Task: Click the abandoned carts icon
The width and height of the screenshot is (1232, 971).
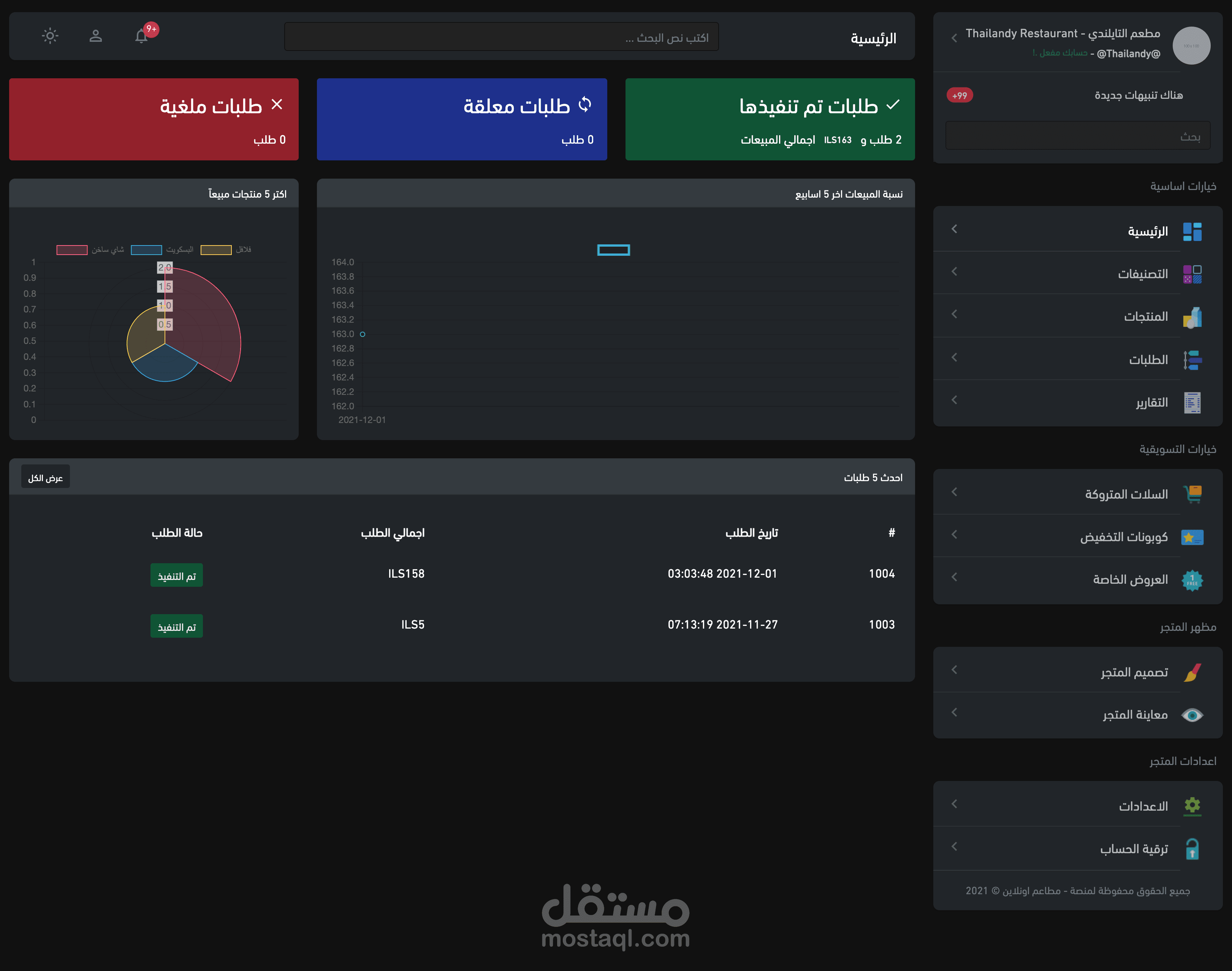Action: click(x=1192, y=494)
